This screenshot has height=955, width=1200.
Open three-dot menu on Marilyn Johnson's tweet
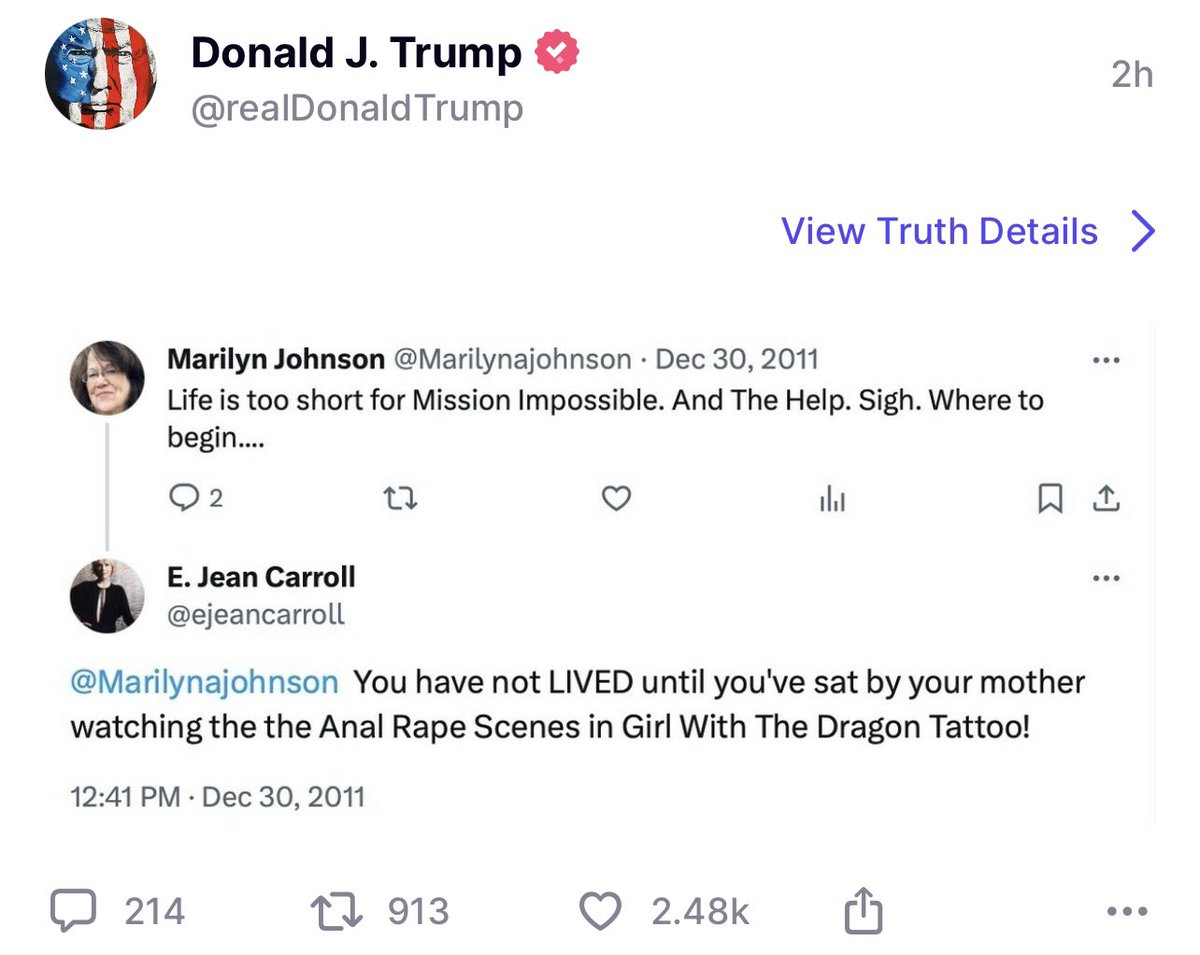(1106, 360)
